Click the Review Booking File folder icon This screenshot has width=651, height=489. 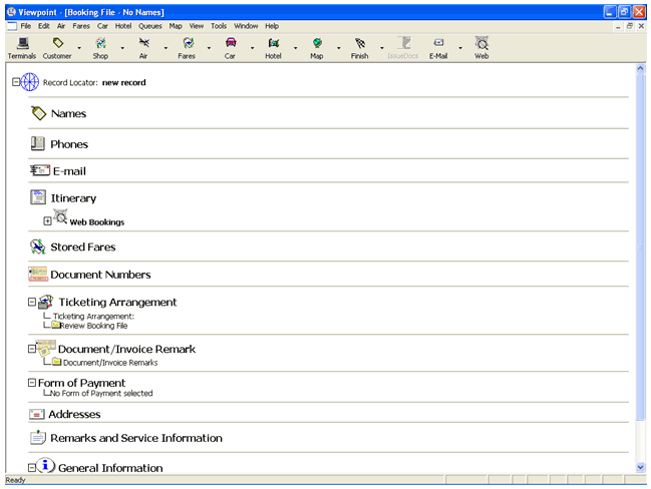point(56,325)
